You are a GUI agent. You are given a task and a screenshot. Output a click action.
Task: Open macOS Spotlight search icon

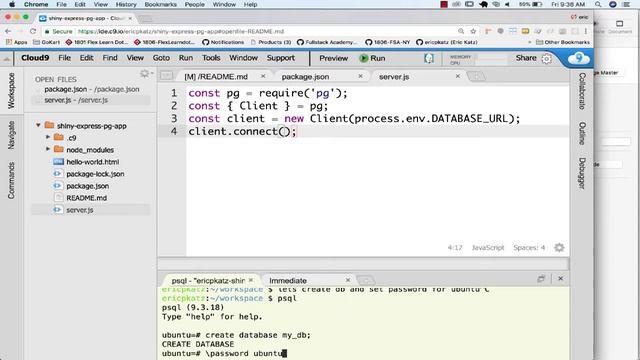pos(598,4)
